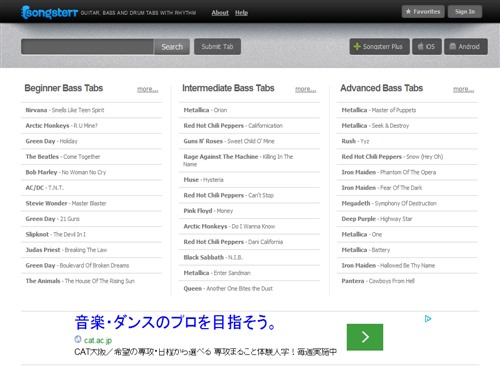The image size is (500, 375).
Task: Open Green Day - 21 Guns tab
Action: (x=53, y=219)
